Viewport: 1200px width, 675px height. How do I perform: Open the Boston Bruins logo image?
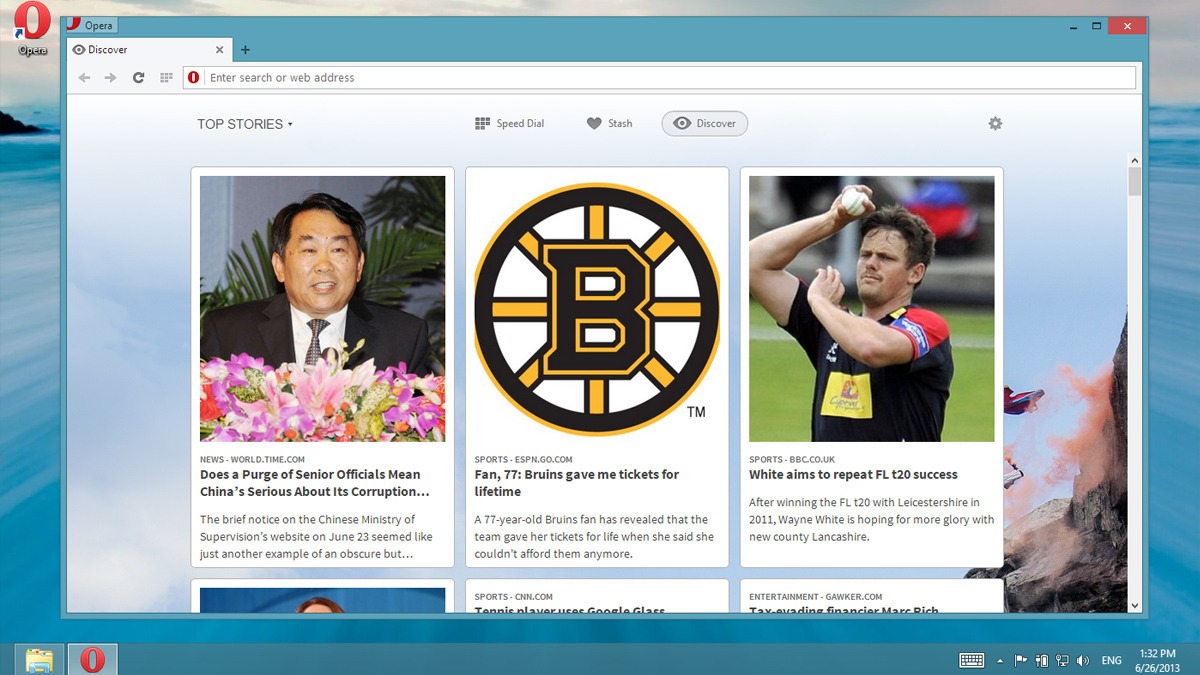[x=597, y=309]
